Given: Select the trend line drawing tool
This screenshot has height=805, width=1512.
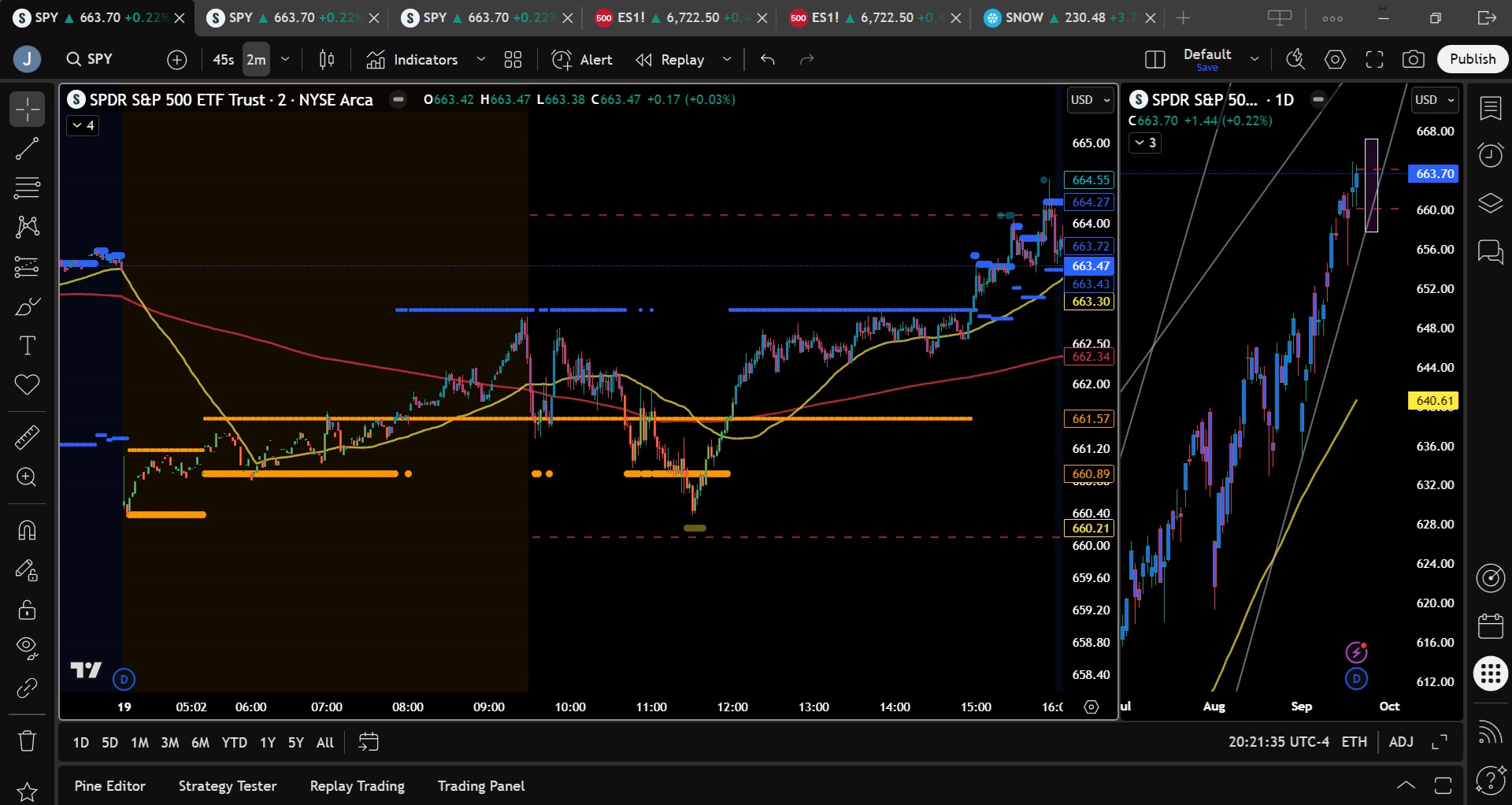Looking at the screenshot, I should 27,149.
